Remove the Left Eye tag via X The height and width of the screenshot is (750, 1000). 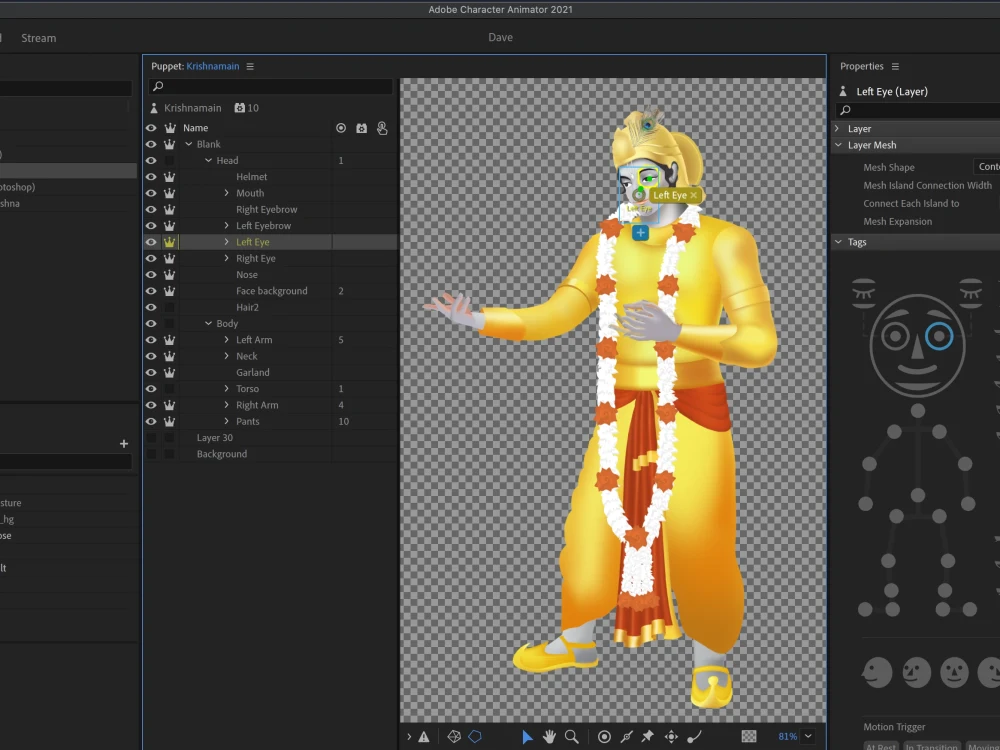tap(694, 195)
